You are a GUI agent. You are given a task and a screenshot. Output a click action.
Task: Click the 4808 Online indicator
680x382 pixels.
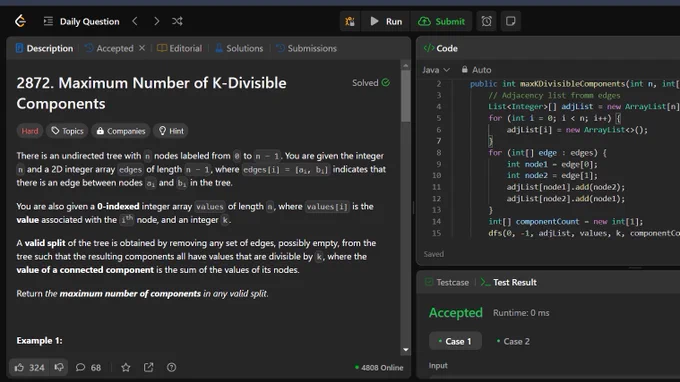click(379, 368)
